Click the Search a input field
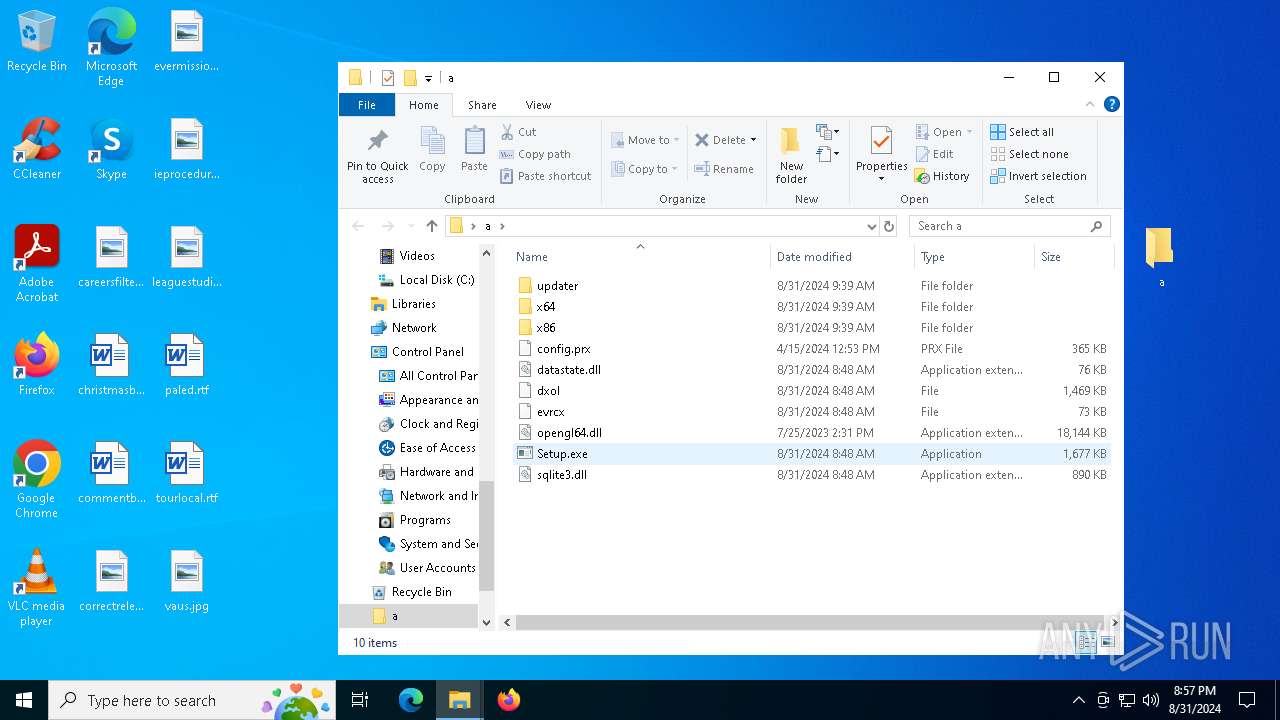This screenshot has height=720, width=1280. (1000, 226)
